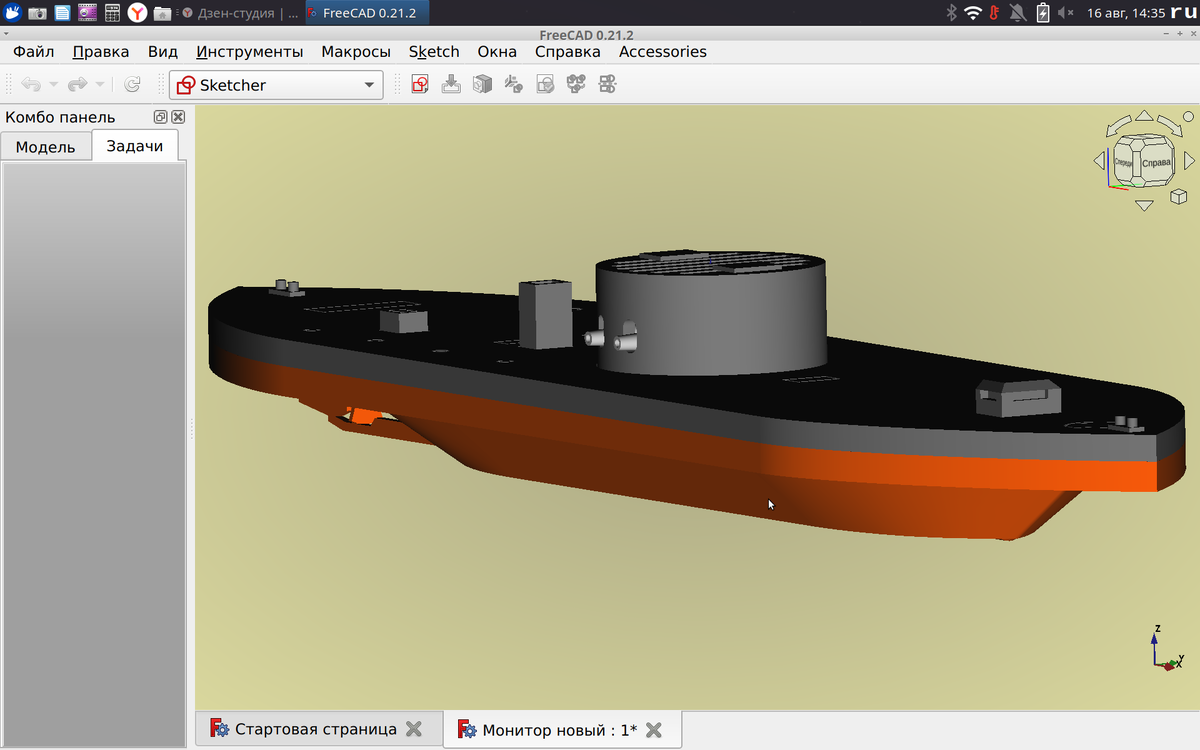Open the mini-cube menu below navigation cube
The width and height of the screenshot is (1200, 750).
[x=1179, y=195]
